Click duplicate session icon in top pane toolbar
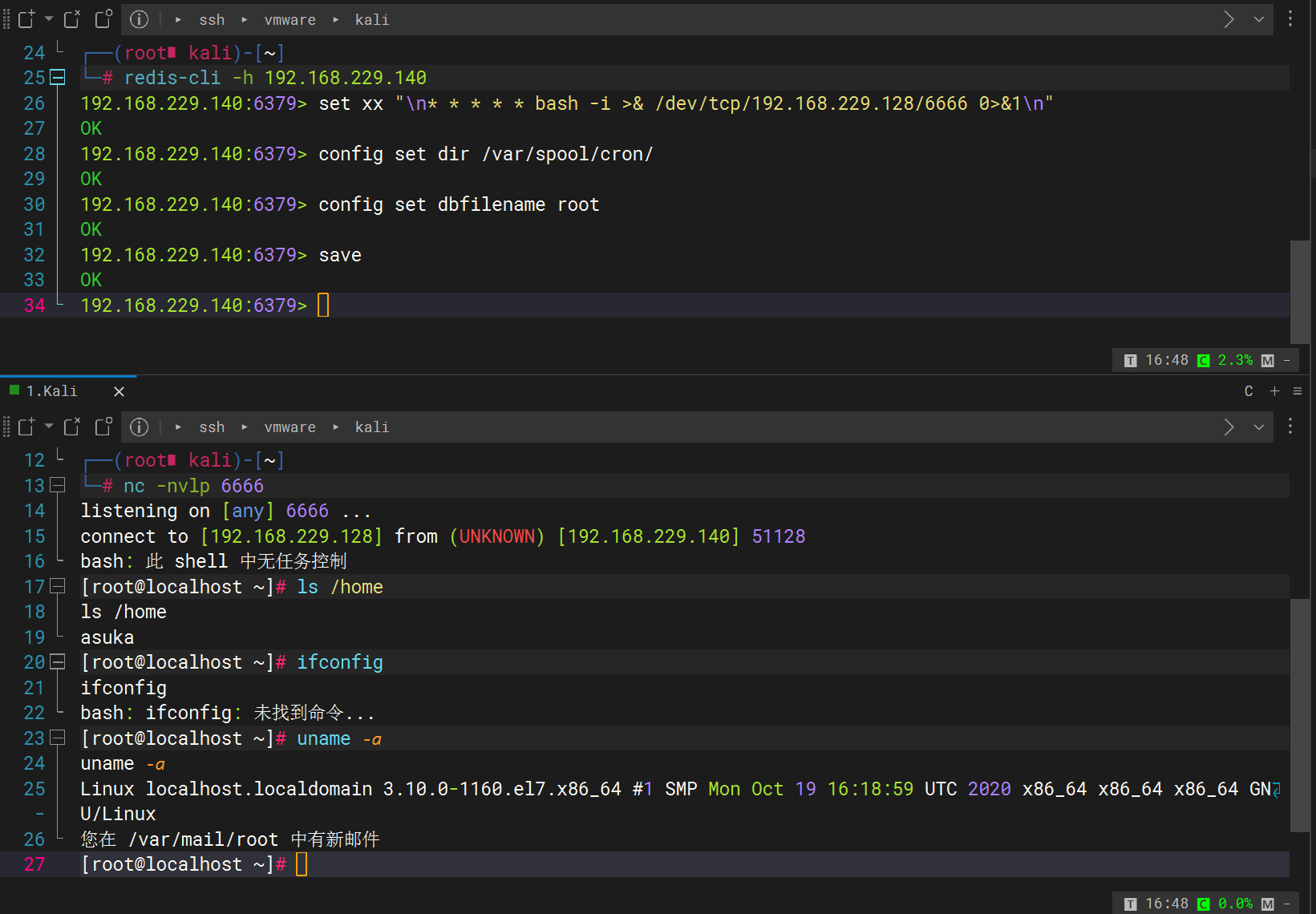The image size is (1316, 914). pyautogui.click(x=103, y=19)
